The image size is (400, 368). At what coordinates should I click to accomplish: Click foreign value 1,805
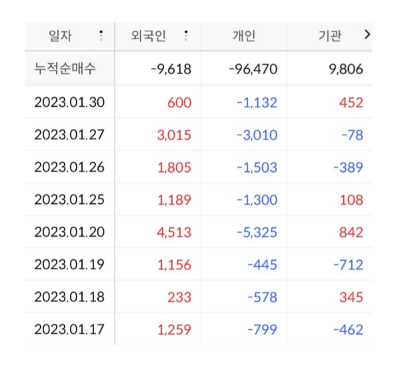pyautogui.click(x=174, y=167)
